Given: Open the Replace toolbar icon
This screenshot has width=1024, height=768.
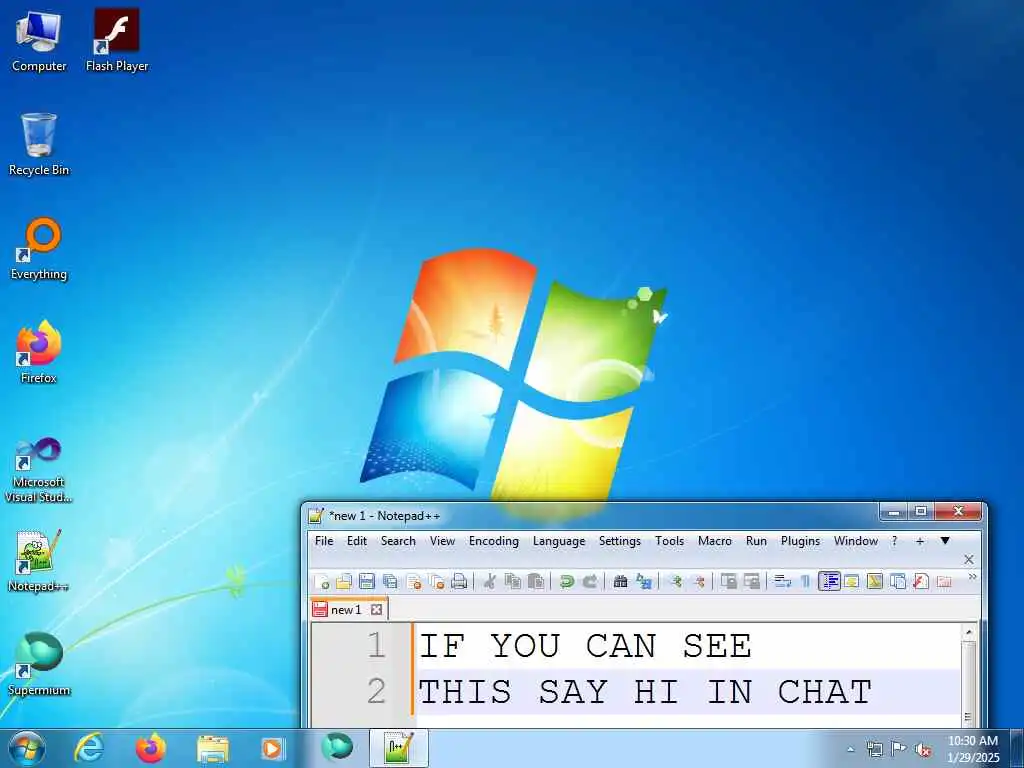Looking at the screenshot, I should [x=644, y=581].
